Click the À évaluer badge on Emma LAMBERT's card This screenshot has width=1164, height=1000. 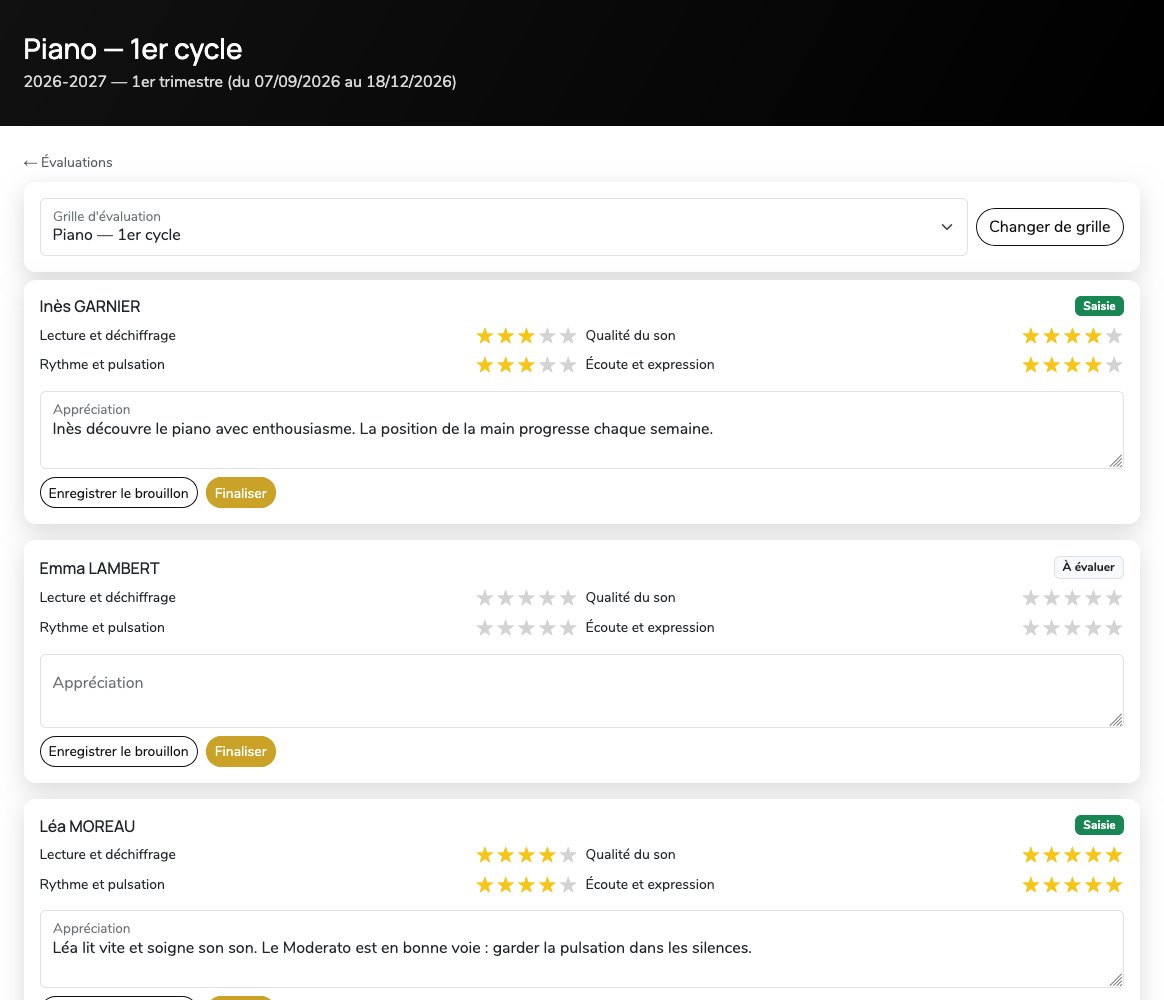[x=1088, y=567]
